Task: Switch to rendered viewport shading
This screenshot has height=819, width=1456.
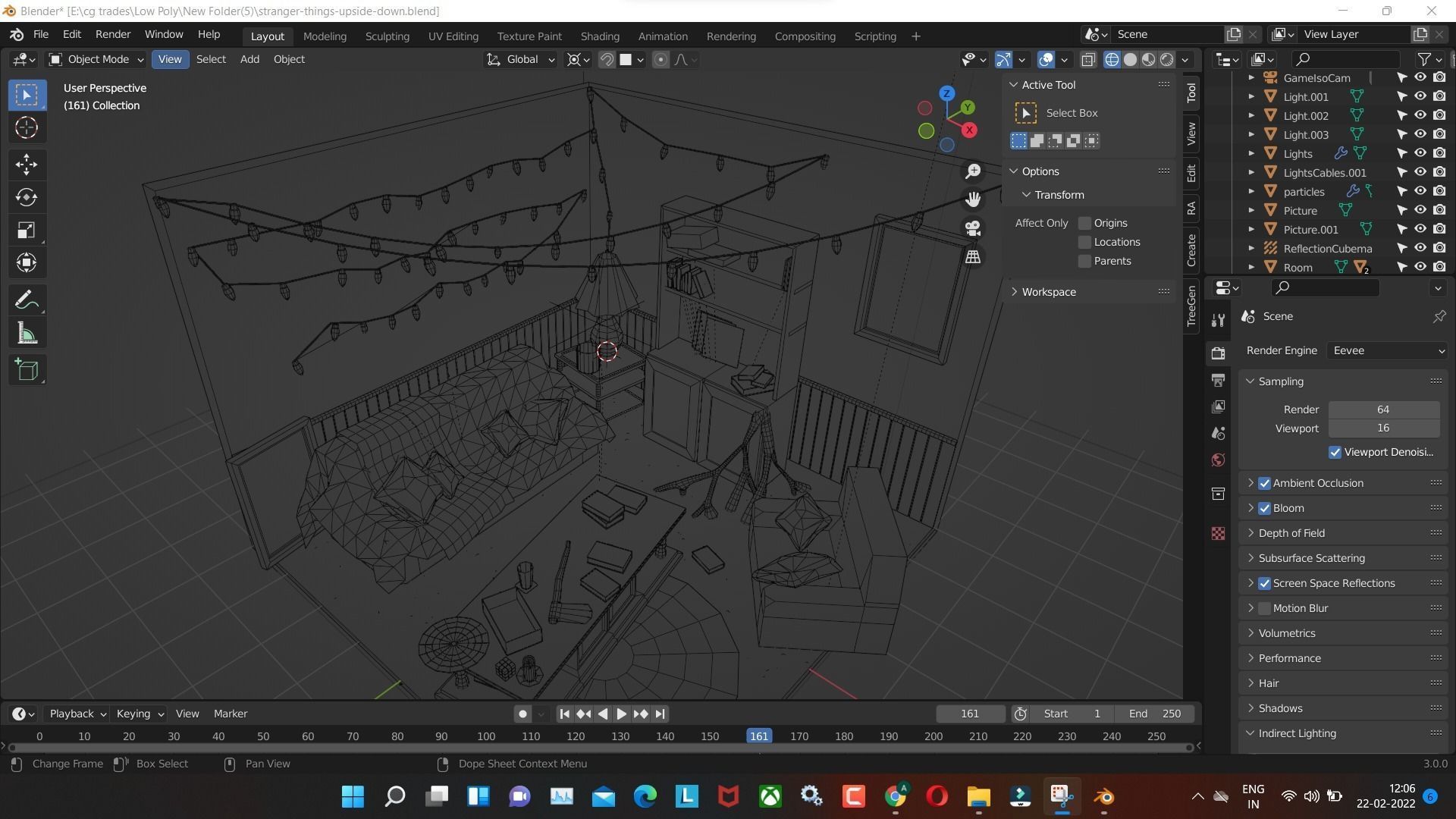Action: tap(1167, 59)
